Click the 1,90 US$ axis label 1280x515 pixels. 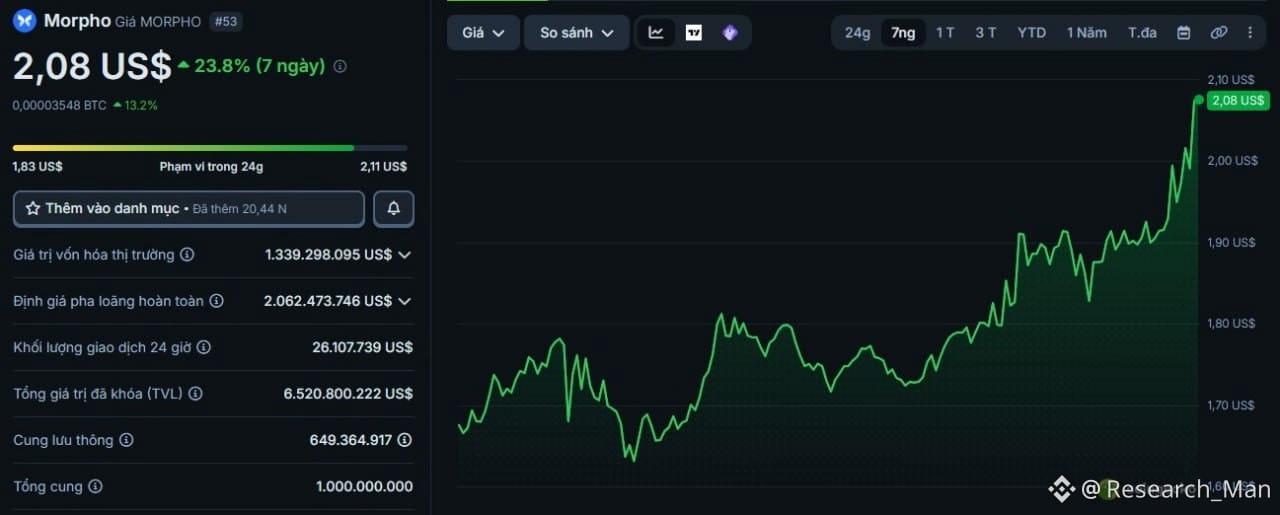click(x=1230, y=242)
